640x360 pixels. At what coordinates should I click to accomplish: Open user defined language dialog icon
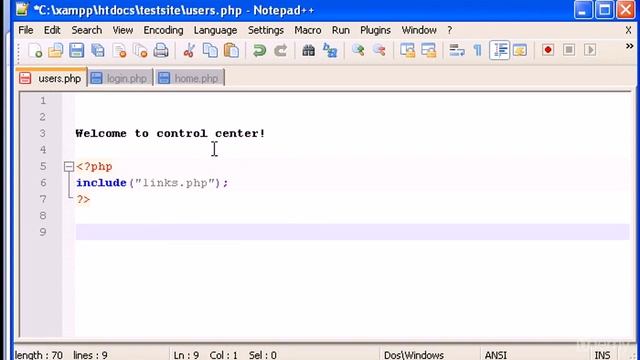(520, 51)
